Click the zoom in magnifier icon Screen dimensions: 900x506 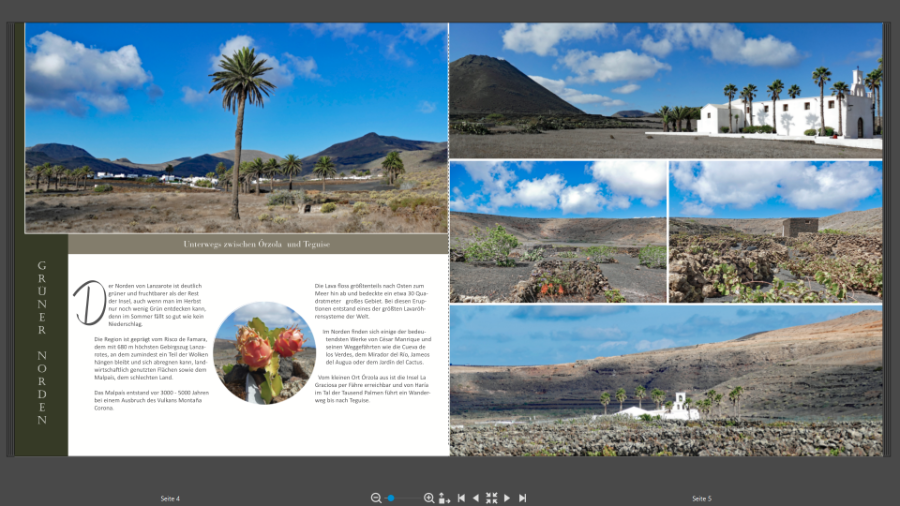click(x=429, y=498)
